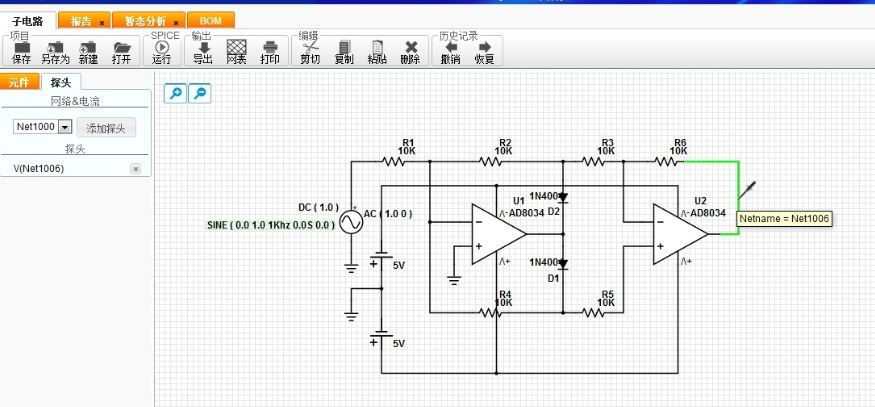
Task: Remove the V(Net1006) probe entry
Action: point(136,169)
